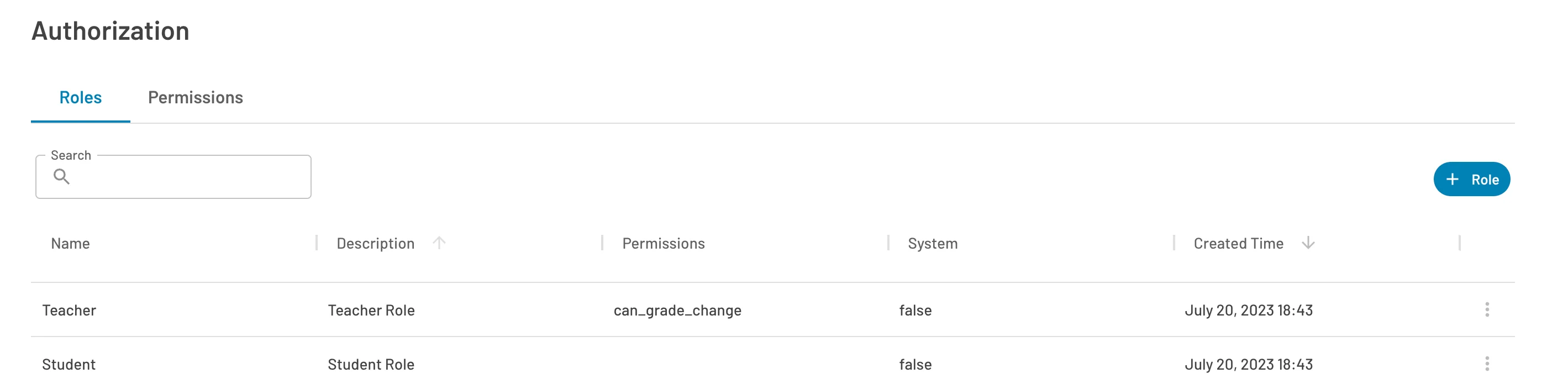
Task: Click the search magnifier icon
Action: click(62, 177)
